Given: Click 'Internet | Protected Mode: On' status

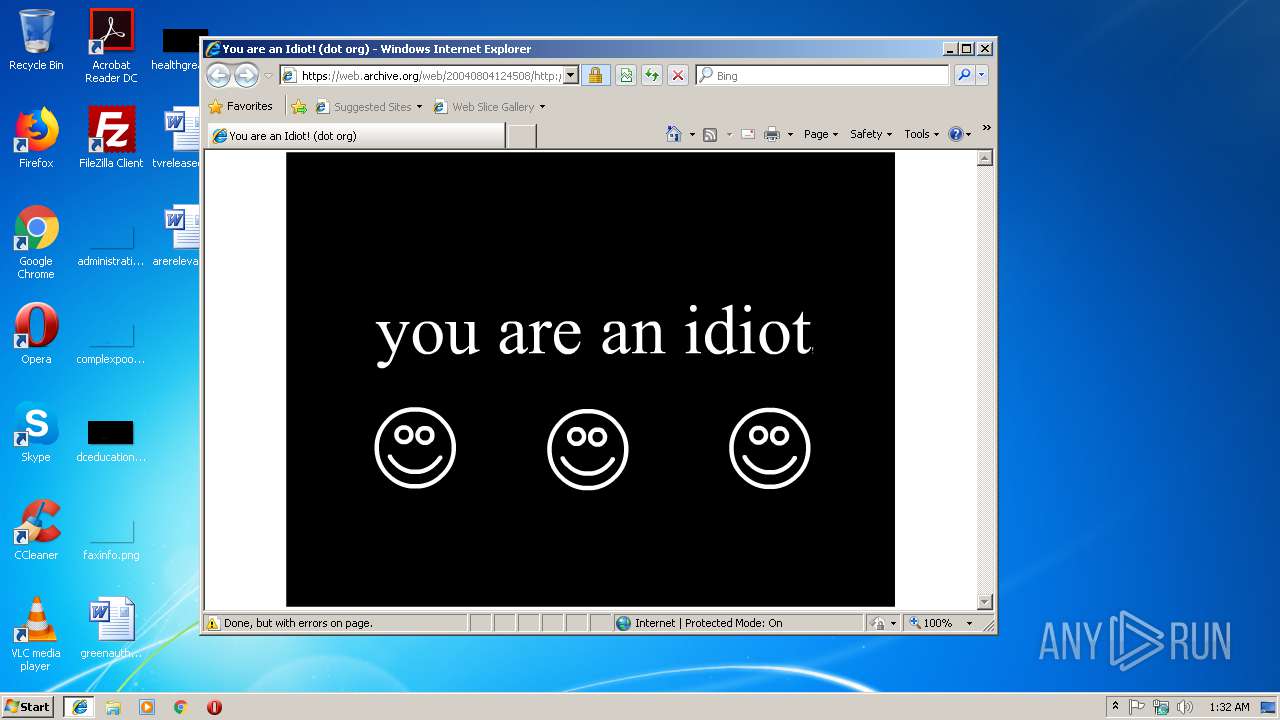Looking at the screenshot, I should (x=708, y=623).
